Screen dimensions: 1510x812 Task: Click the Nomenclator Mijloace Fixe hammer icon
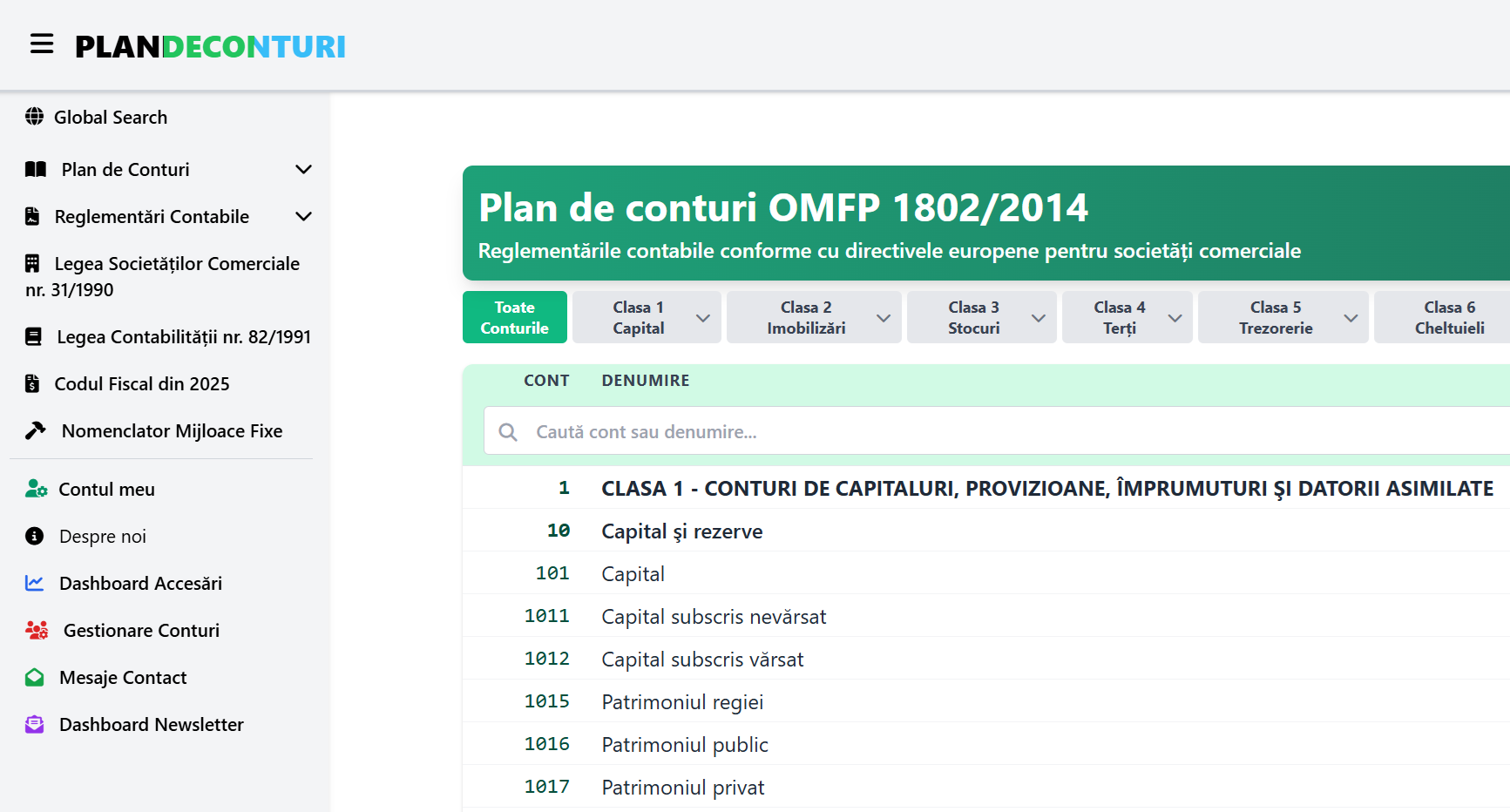click(x=36, y=430)
